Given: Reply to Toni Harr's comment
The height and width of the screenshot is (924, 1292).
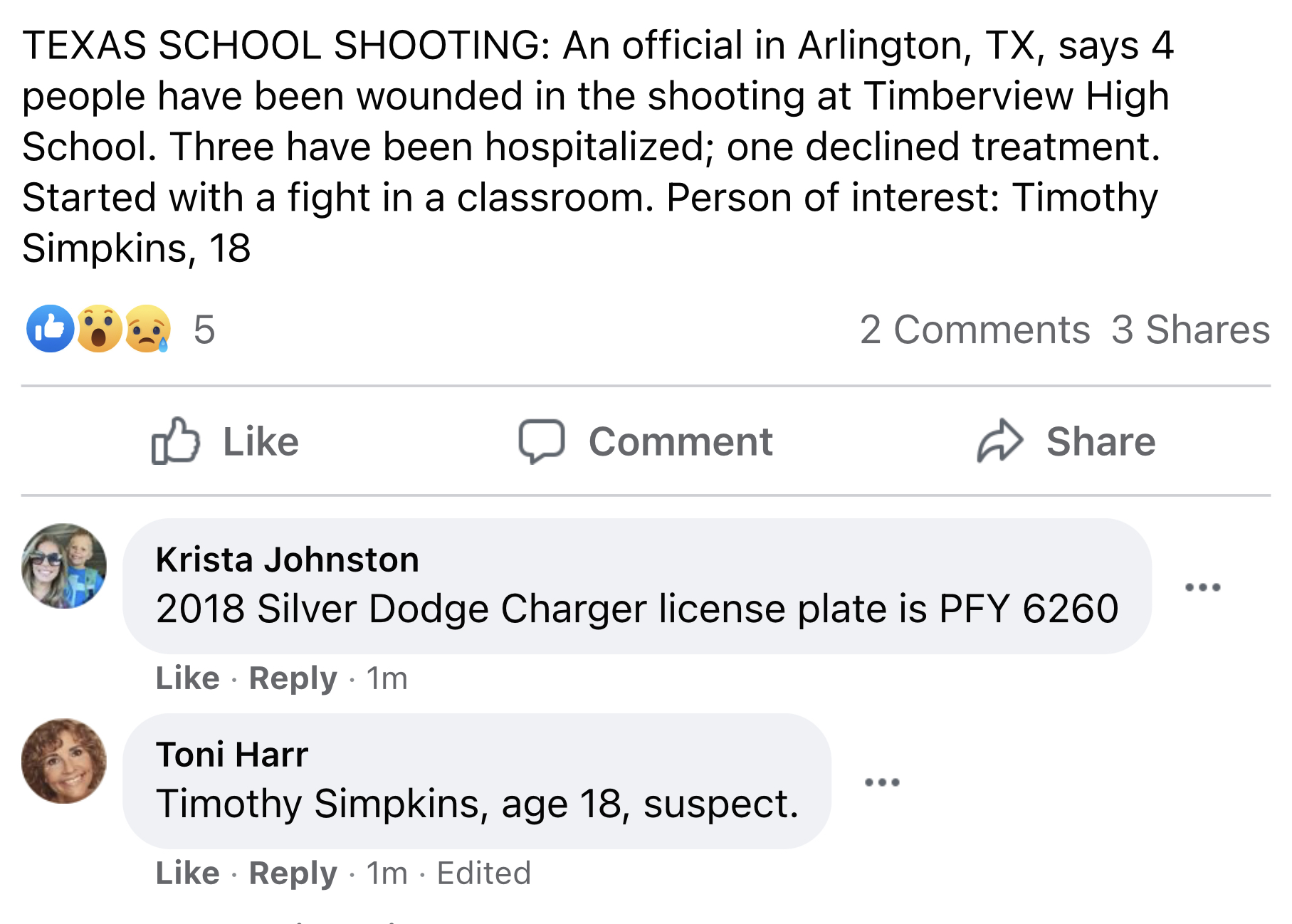Looking at the screenshot, I should pyautogui.click(x=293, y=873).
